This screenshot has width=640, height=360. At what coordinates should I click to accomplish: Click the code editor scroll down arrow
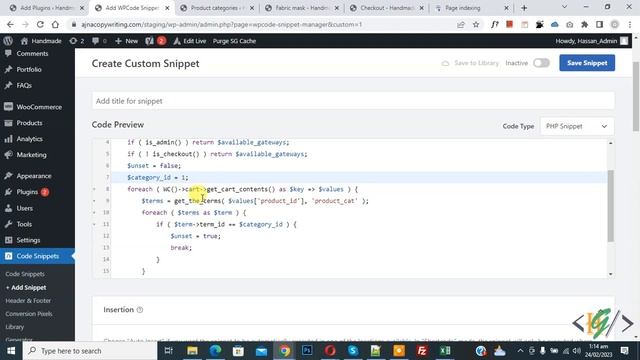click(x=611, y=274)
